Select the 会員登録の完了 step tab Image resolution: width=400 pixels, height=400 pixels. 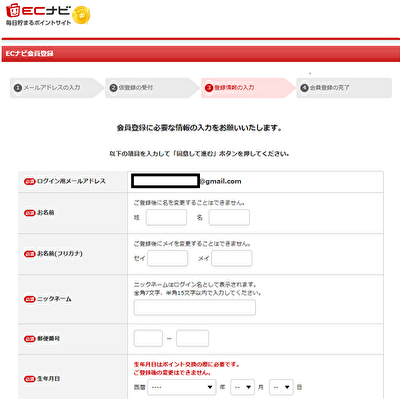(x=344, y=88)
